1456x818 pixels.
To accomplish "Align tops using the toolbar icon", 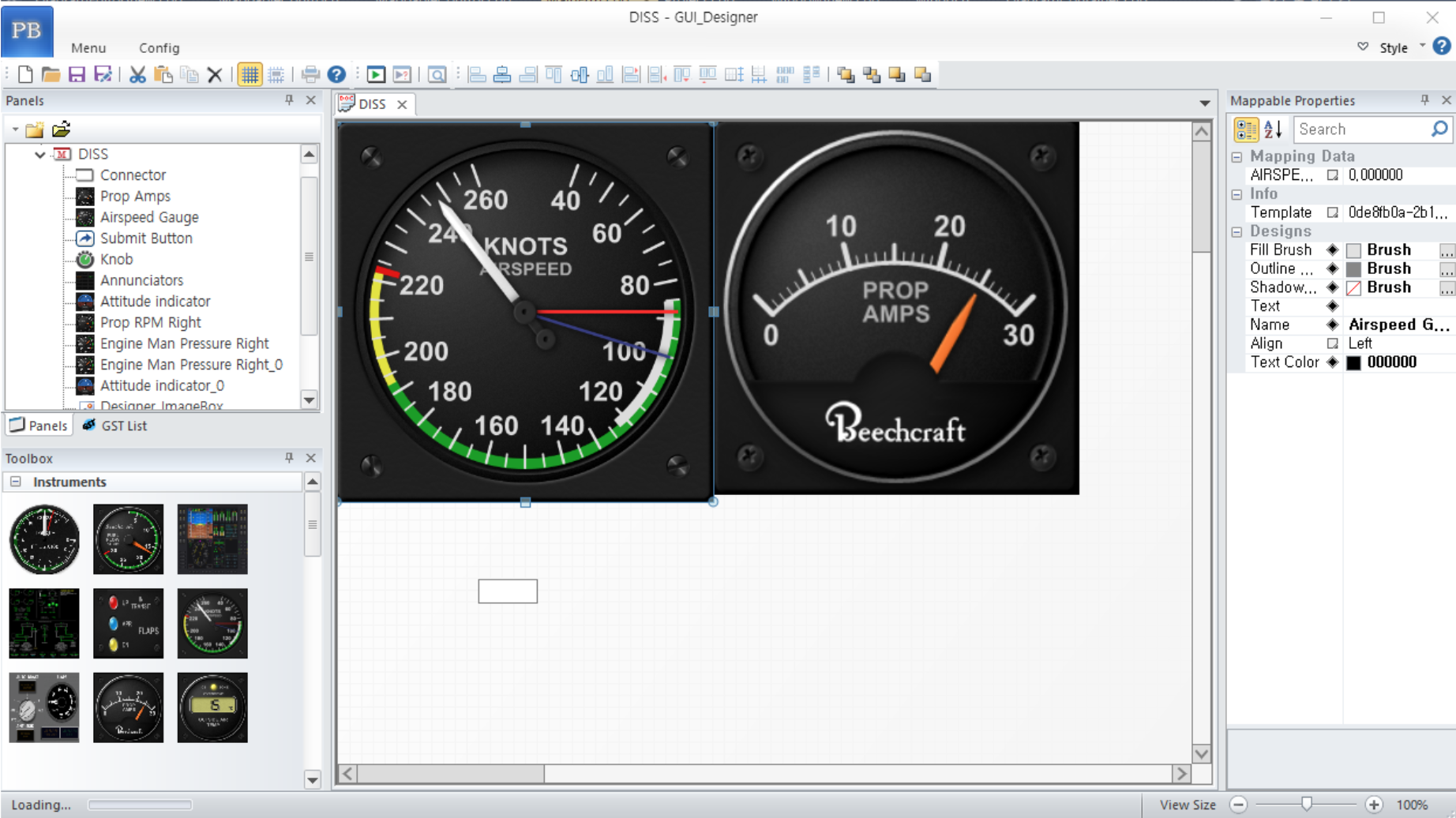I will click(x=554, y=74).
